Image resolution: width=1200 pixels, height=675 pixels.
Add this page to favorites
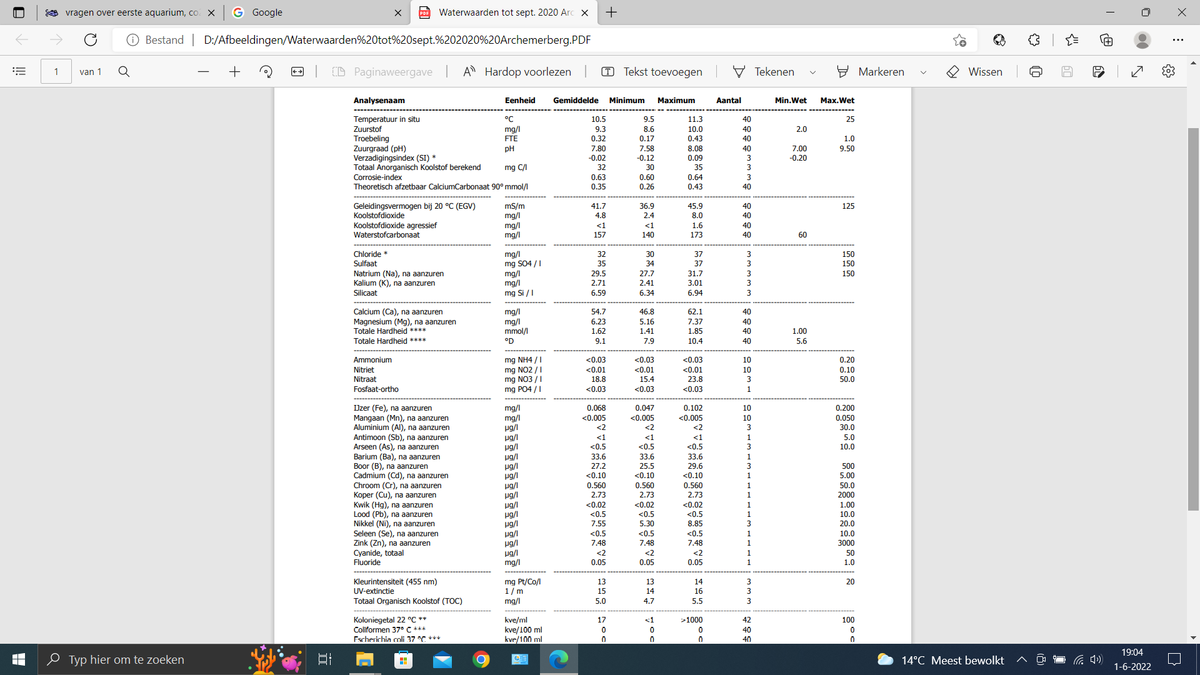pyautogui.click(x=960, y=40)
